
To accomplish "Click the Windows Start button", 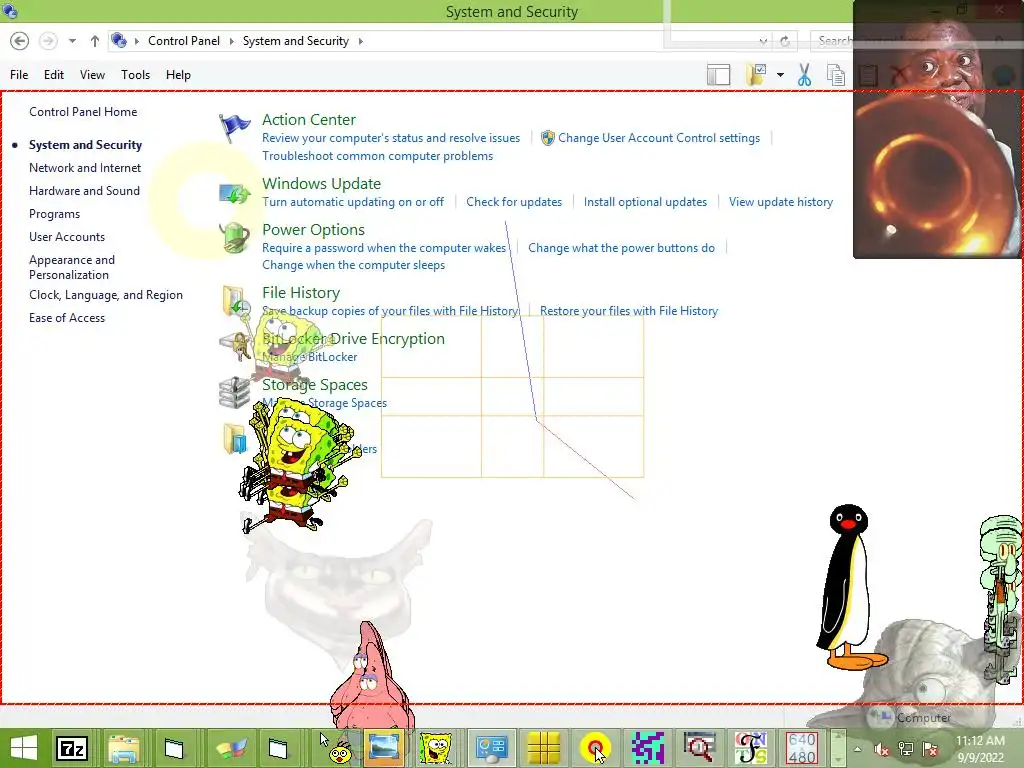I will click(24, 747).
